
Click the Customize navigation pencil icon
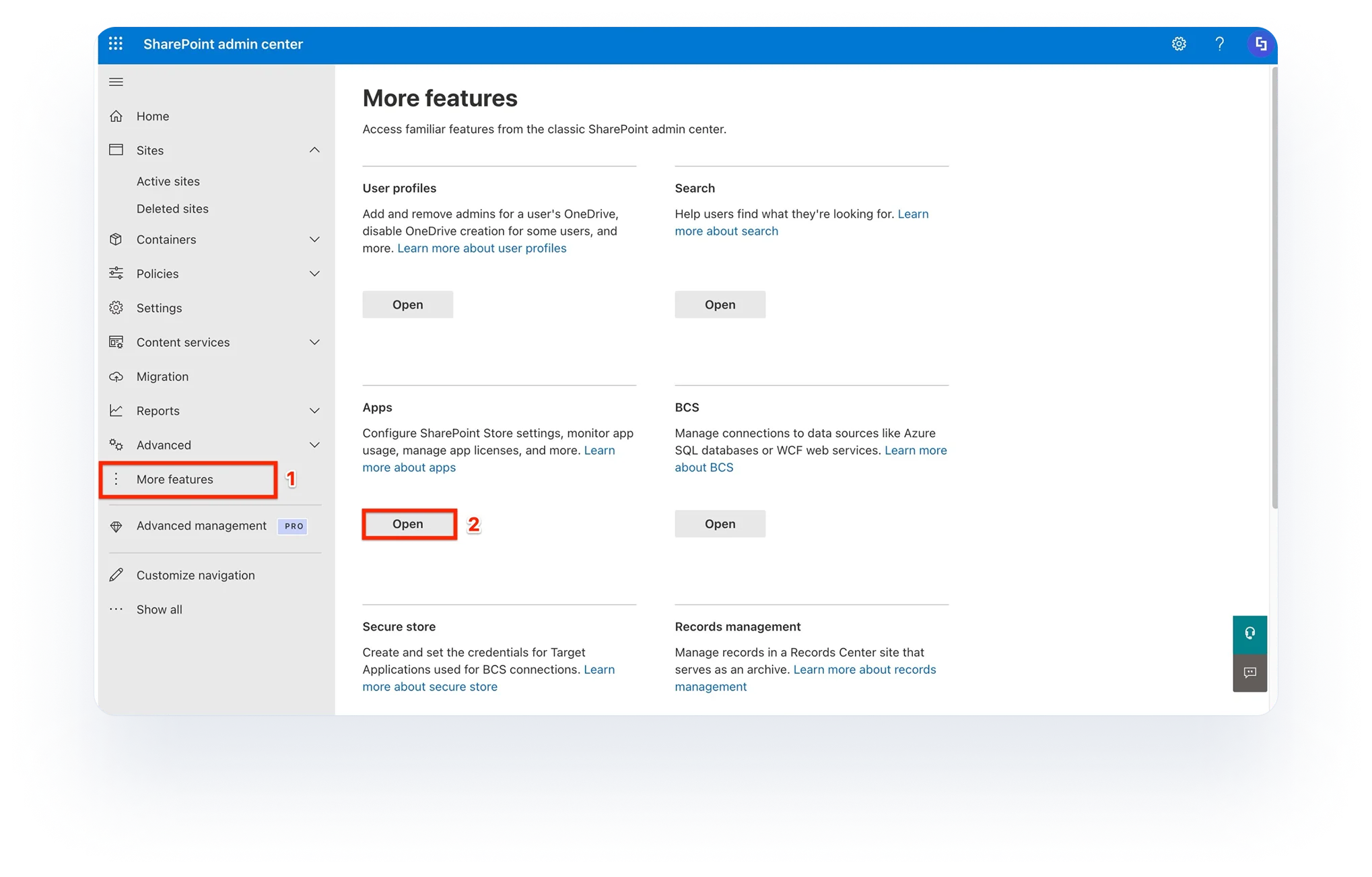116,575
